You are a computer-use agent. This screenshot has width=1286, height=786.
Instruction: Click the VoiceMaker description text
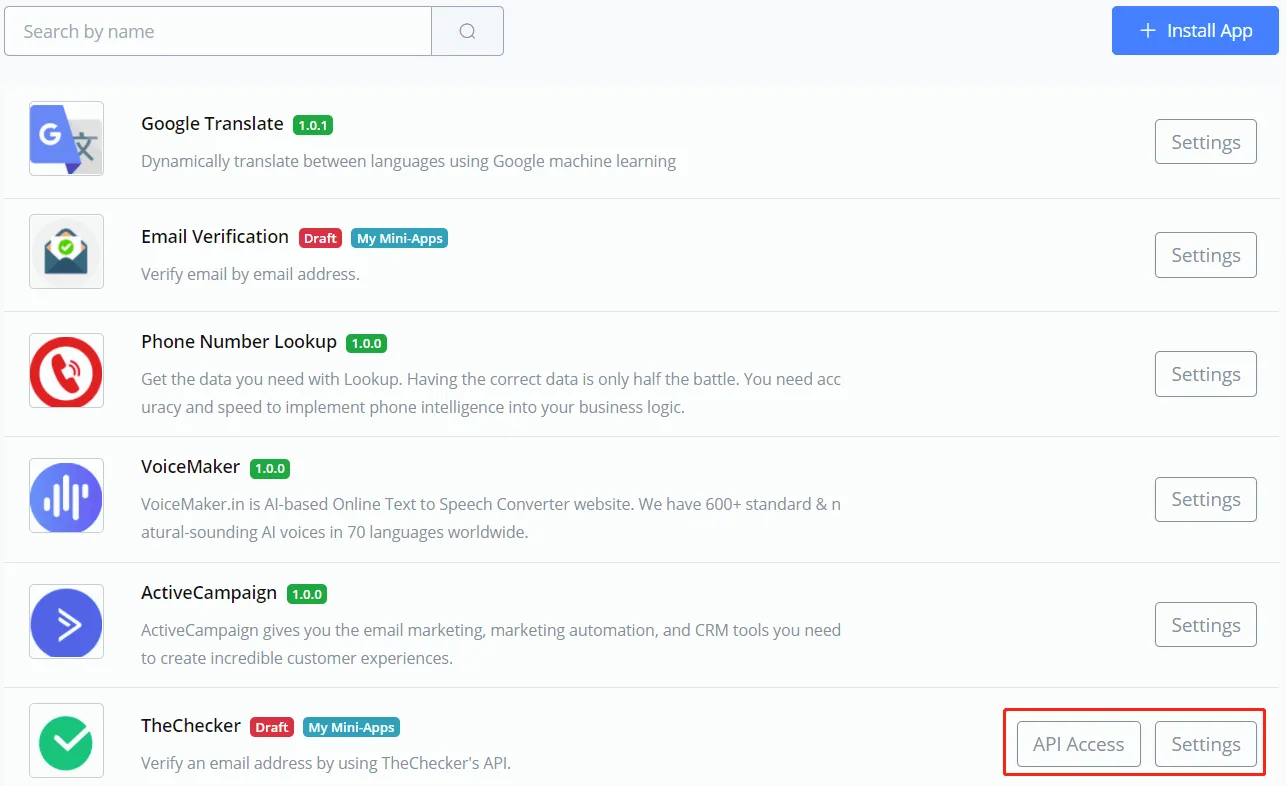pyautogui.click(x=491, y=518)
